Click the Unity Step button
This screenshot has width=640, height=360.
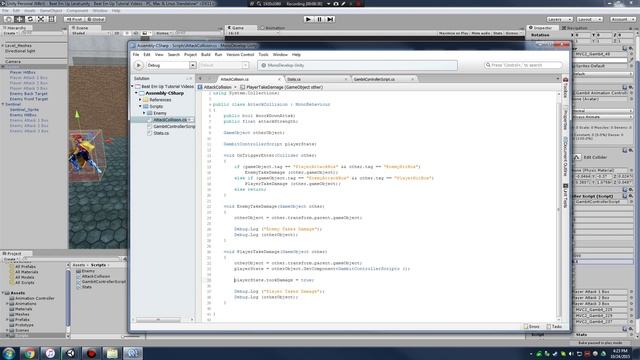pos(330,19)
